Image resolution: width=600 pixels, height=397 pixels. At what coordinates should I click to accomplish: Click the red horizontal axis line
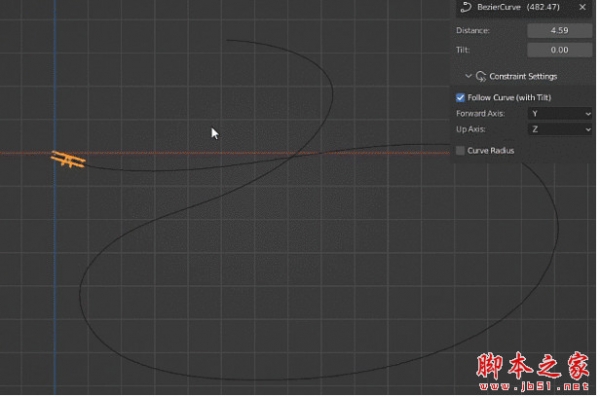coord(230,153)
